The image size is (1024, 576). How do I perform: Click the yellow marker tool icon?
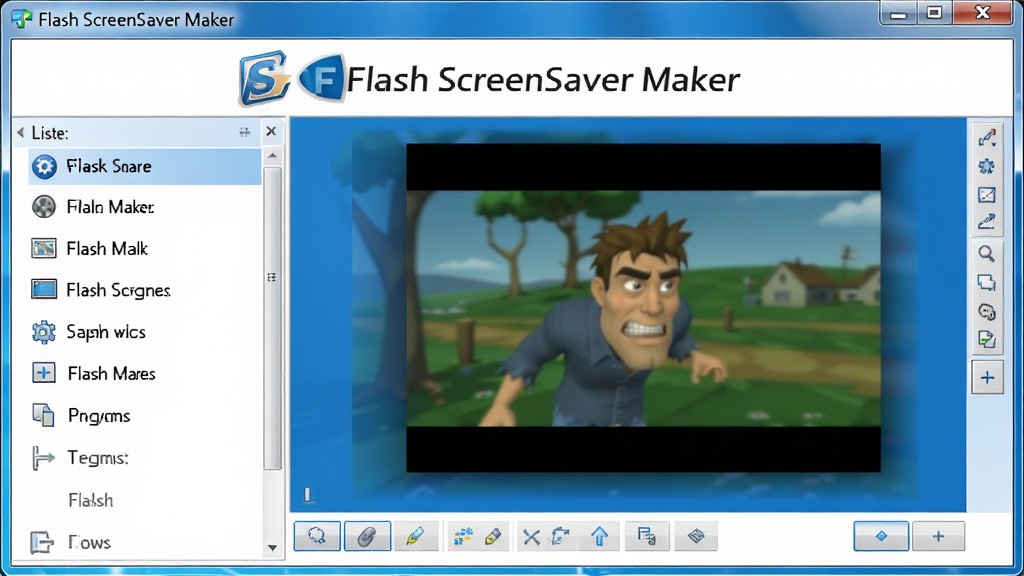pos(493,537)
